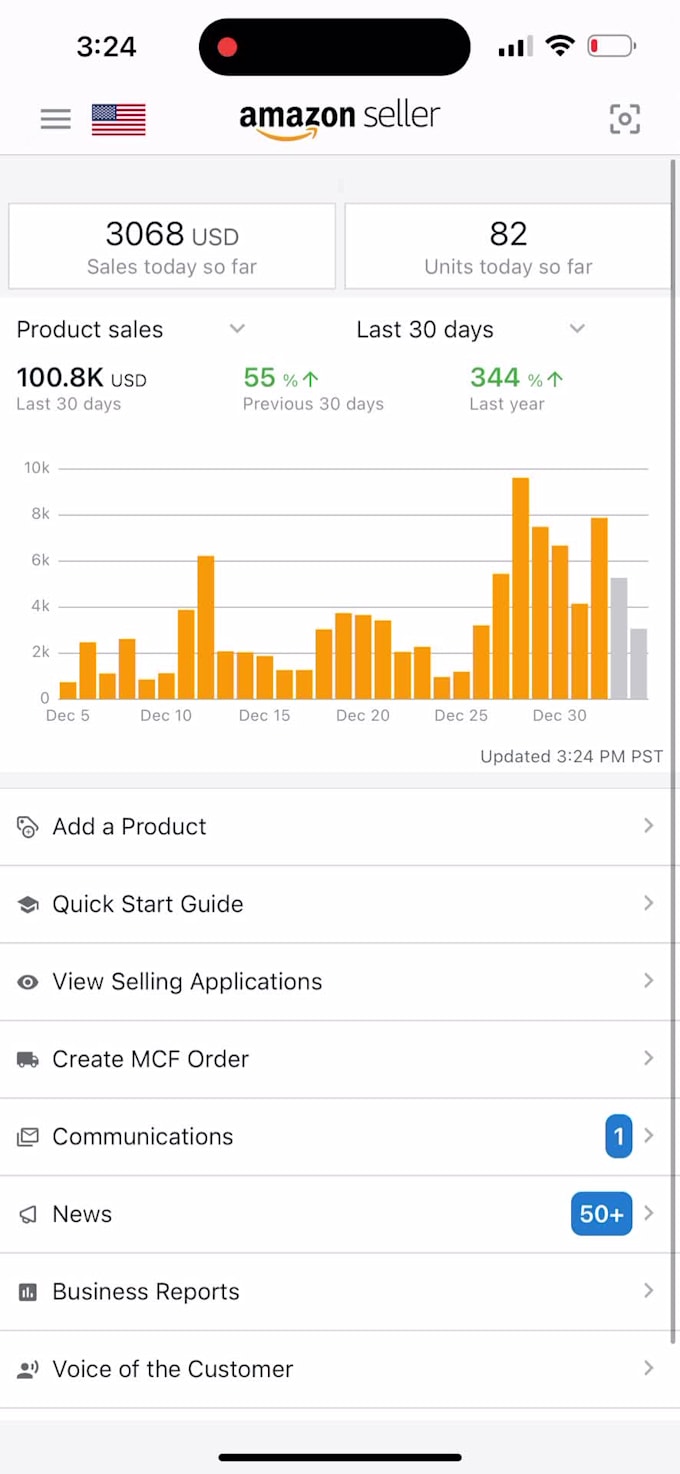This screenshot has width=680, height=1474.
Task: Tap the truck icon for MCF Order
Action: [x=28, y=1059]
